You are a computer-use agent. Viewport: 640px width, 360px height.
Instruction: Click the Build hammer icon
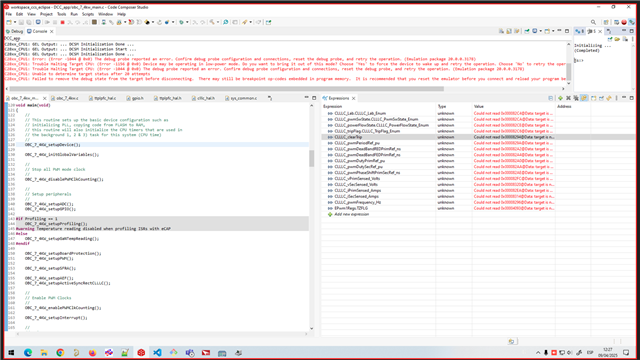point(212,22)
